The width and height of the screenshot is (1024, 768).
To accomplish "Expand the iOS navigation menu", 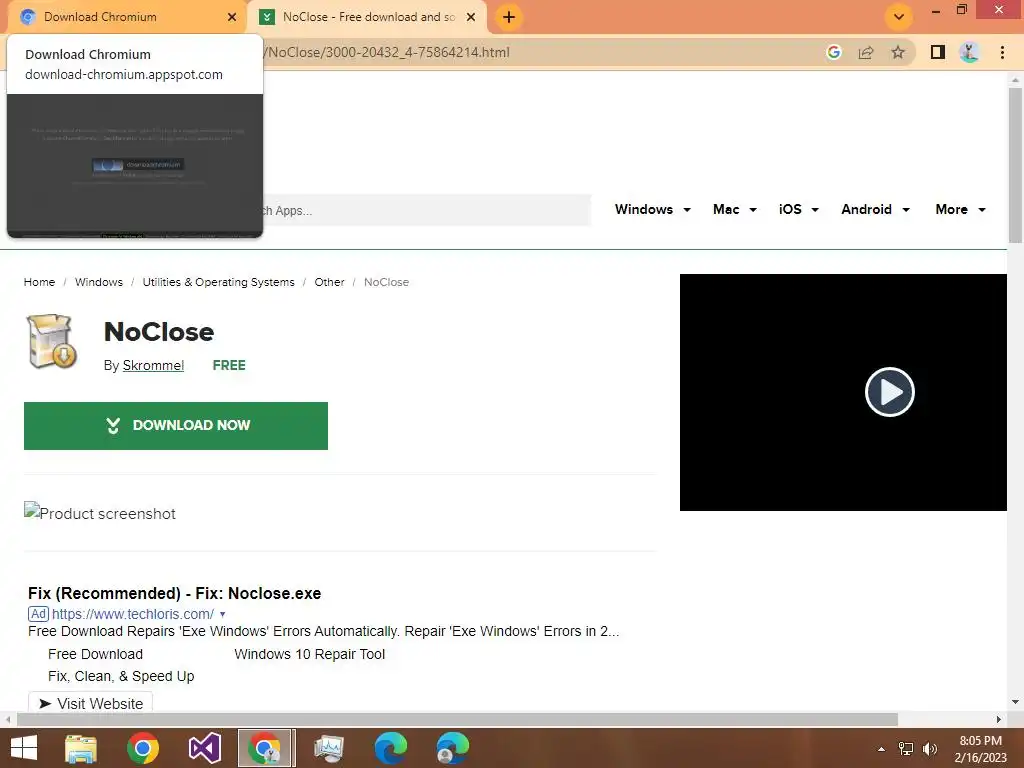I will (x=798, y=210).
